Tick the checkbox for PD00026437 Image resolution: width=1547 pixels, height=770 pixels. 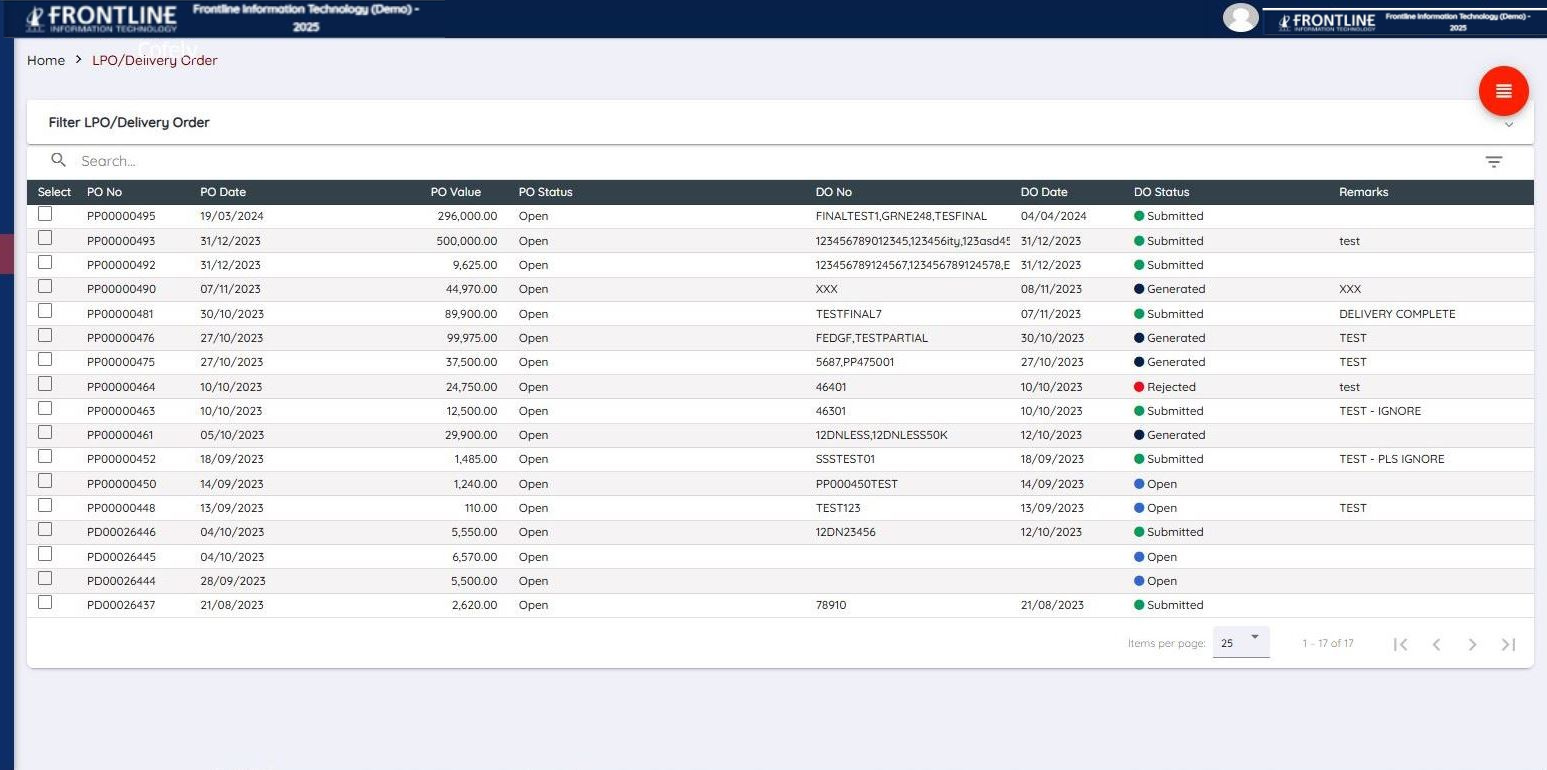44,602
